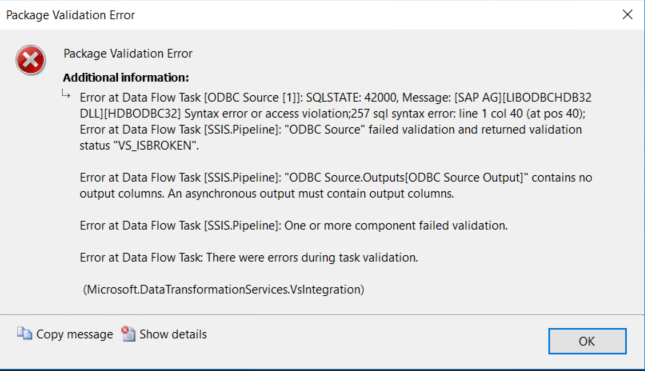Close the Package Validation Error dialog
This screenshot has width=645, height=371.
[627, 15]
